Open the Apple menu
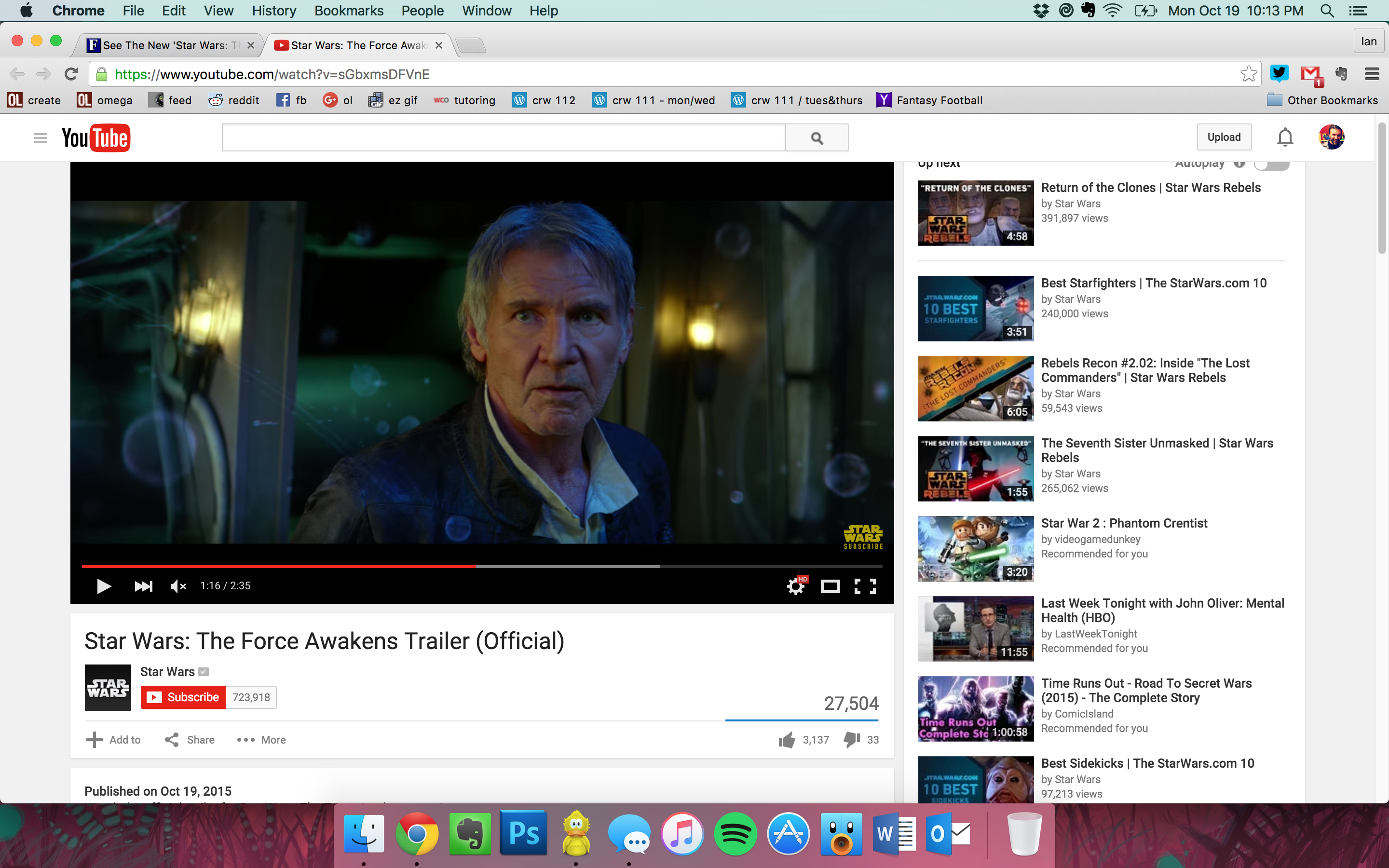This screenshot has height=868, width=1389. coord(27,10)
